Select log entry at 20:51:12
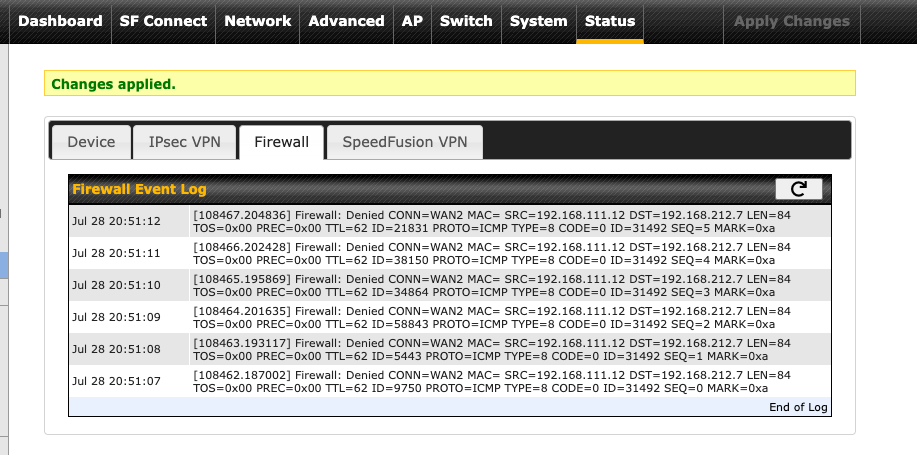Screen dimensions: 917x455 point(450,221)
